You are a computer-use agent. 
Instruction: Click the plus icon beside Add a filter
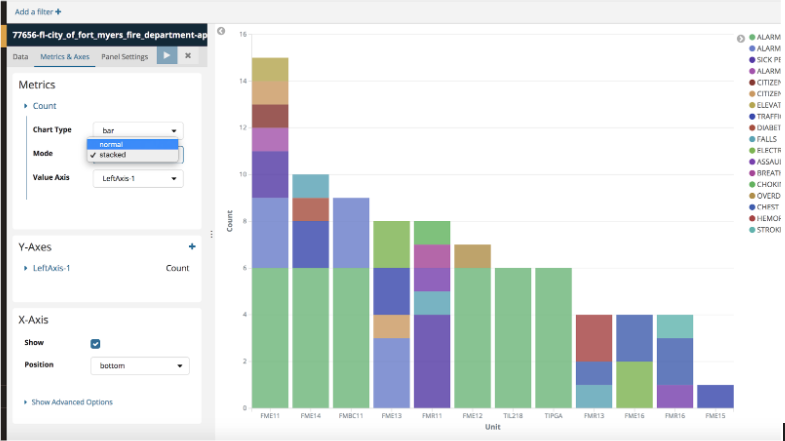tap(58, 12)
